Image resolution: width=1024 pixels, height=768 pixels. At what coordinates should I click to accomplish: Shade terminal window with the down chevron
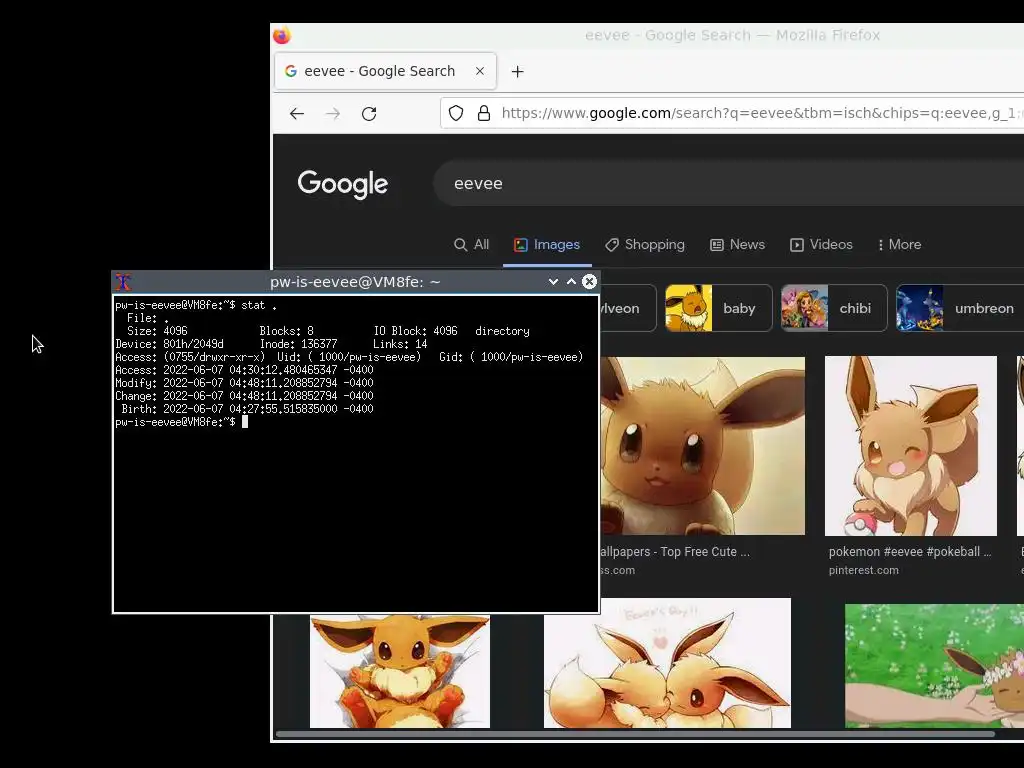pos(553,281)
